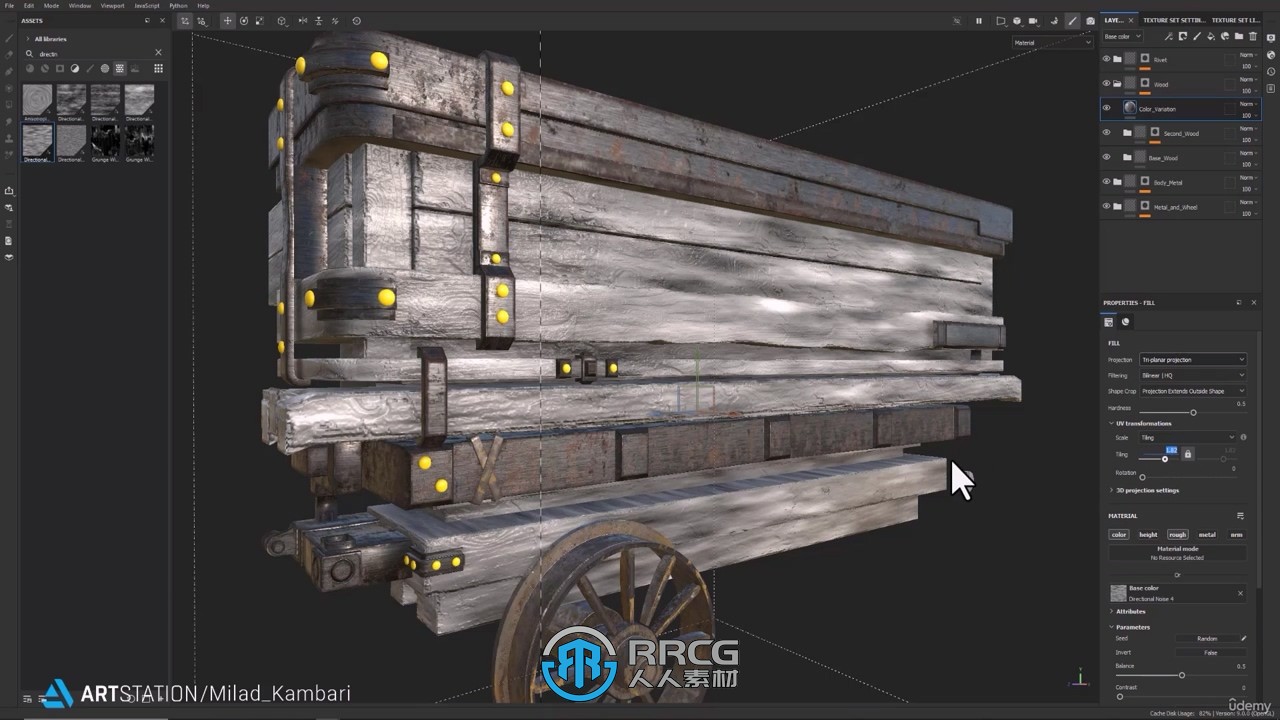Toggle the metal material channel button

(1207, 534)
